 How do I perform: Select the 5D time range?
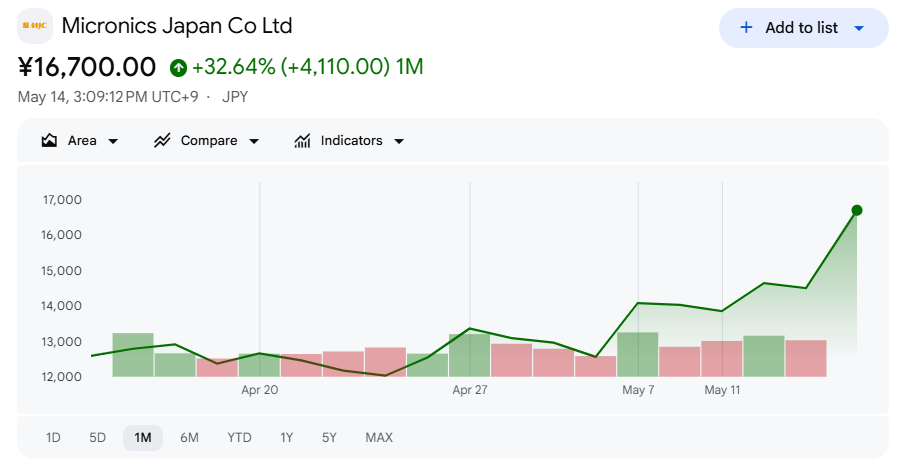point(97,438)
